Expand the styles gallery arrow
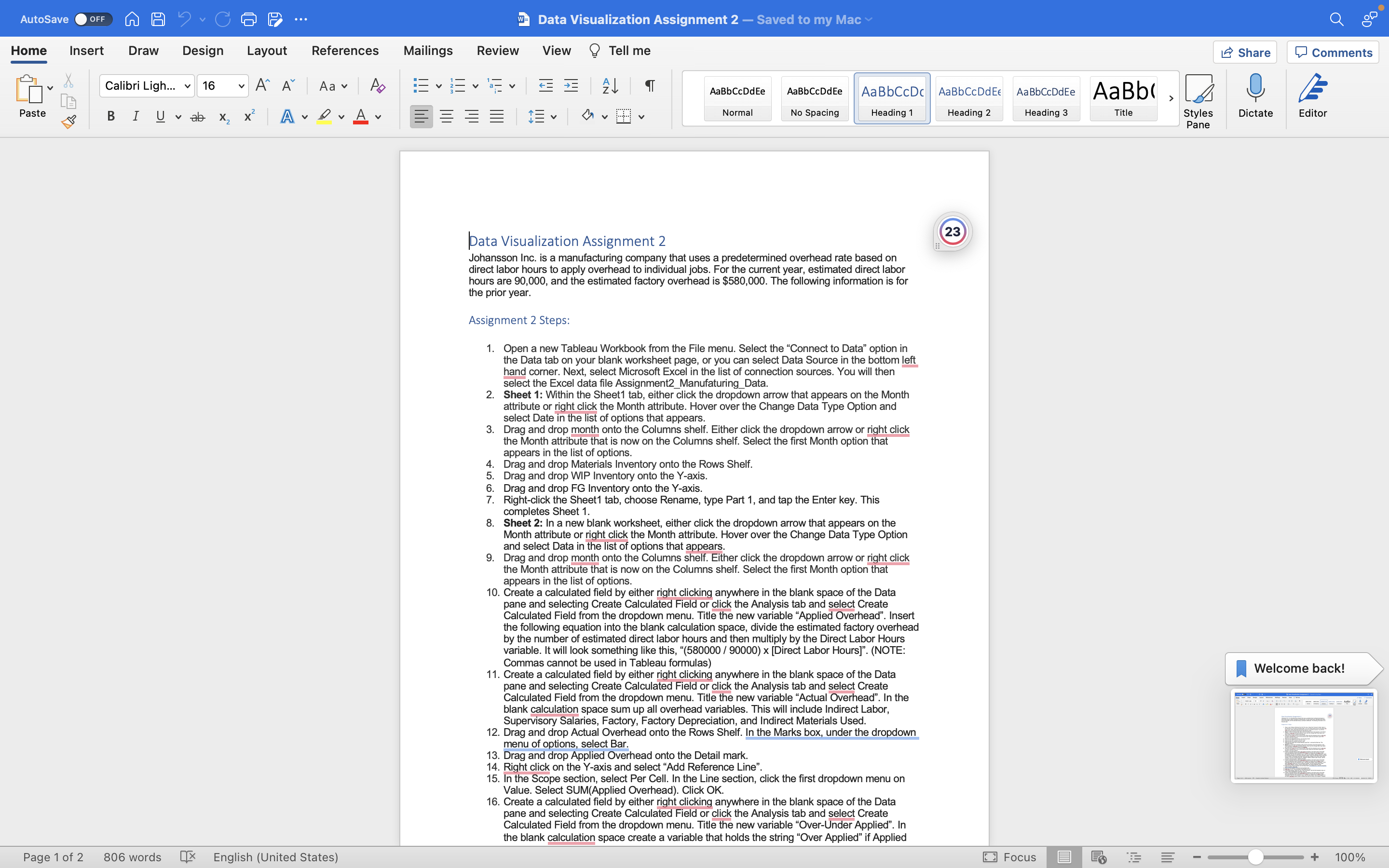The image size is (1389, 868). 1171,98
